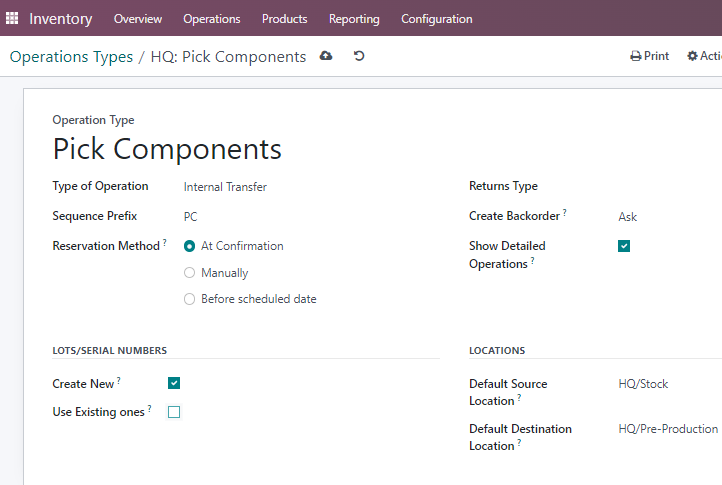Open the Configuration menu

click(437, 19)
